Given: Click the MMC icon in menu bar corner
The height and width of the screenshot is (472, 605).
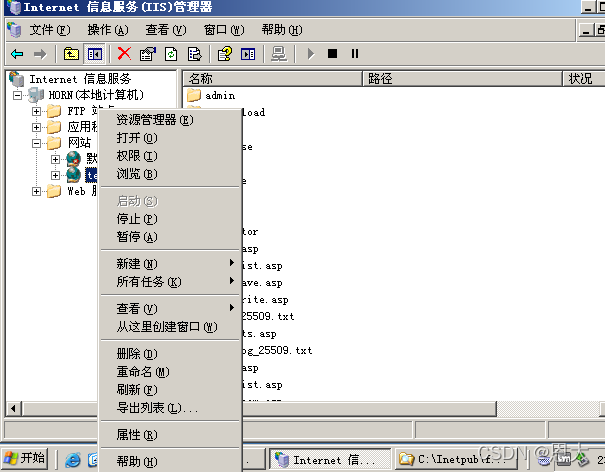Looking at the screenshot, I should 14,30.
